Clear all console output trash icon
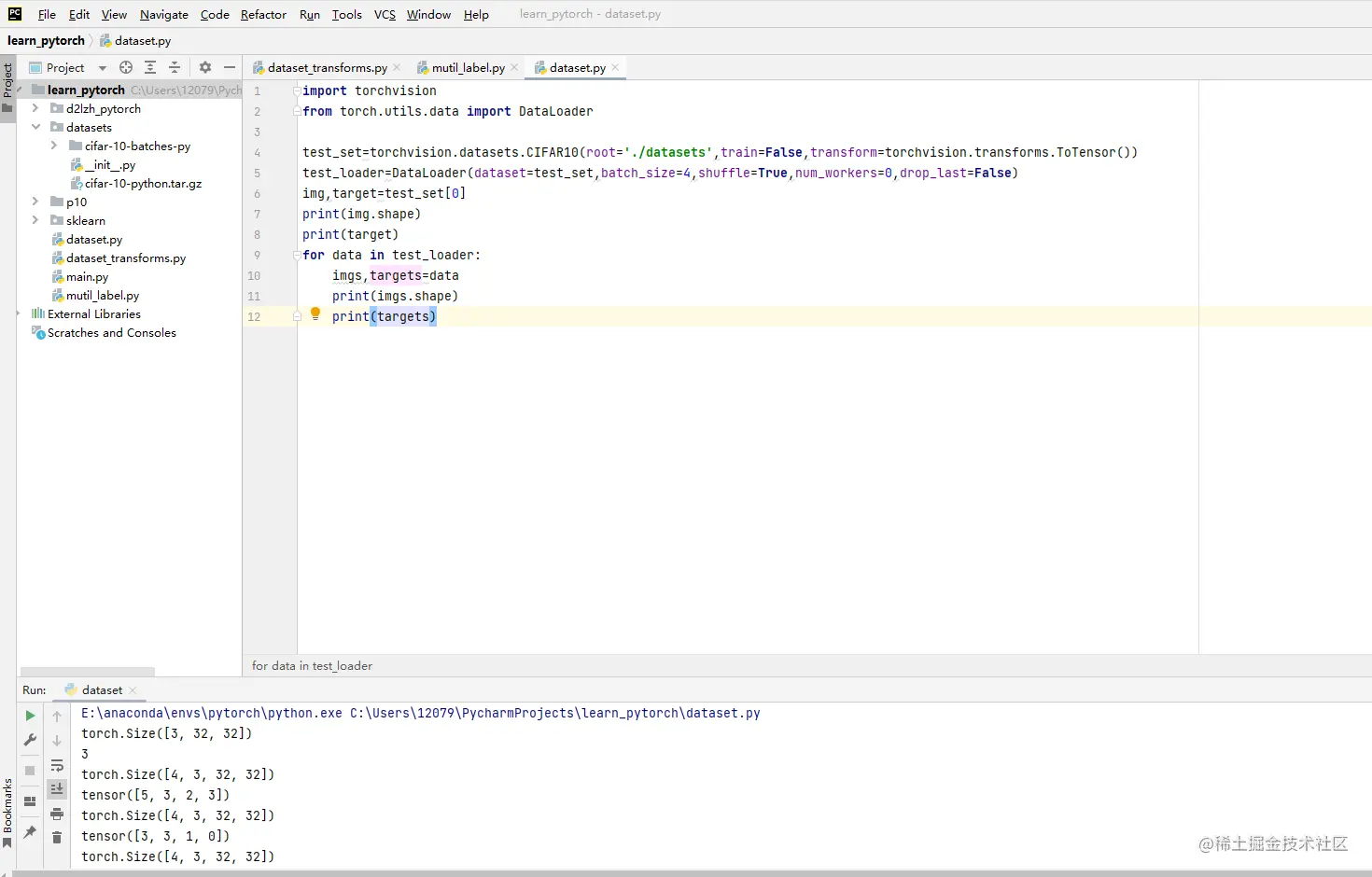Viewport: 1372px width, 877px height. (x=57, y=838)
